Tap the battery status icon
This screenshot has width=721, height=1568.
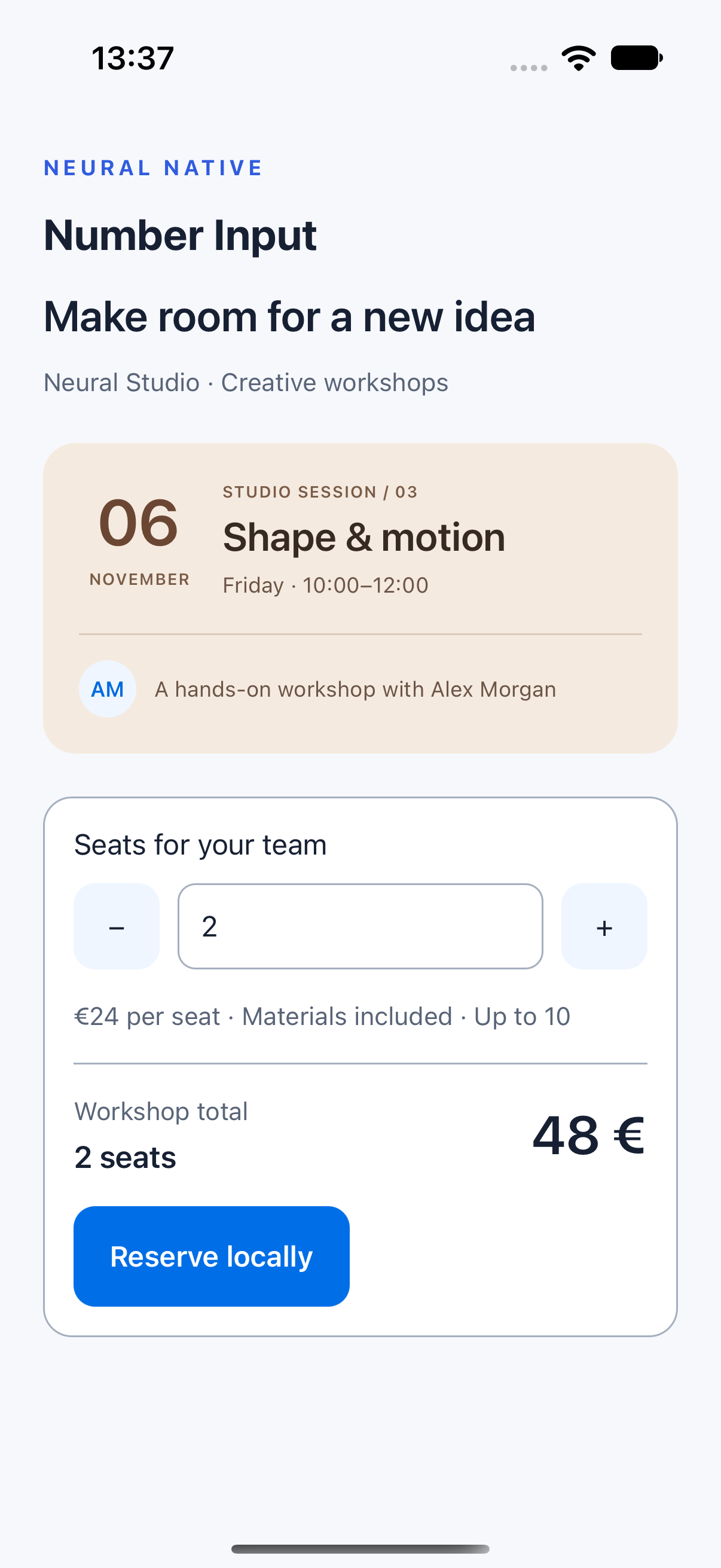pos(637,59)
